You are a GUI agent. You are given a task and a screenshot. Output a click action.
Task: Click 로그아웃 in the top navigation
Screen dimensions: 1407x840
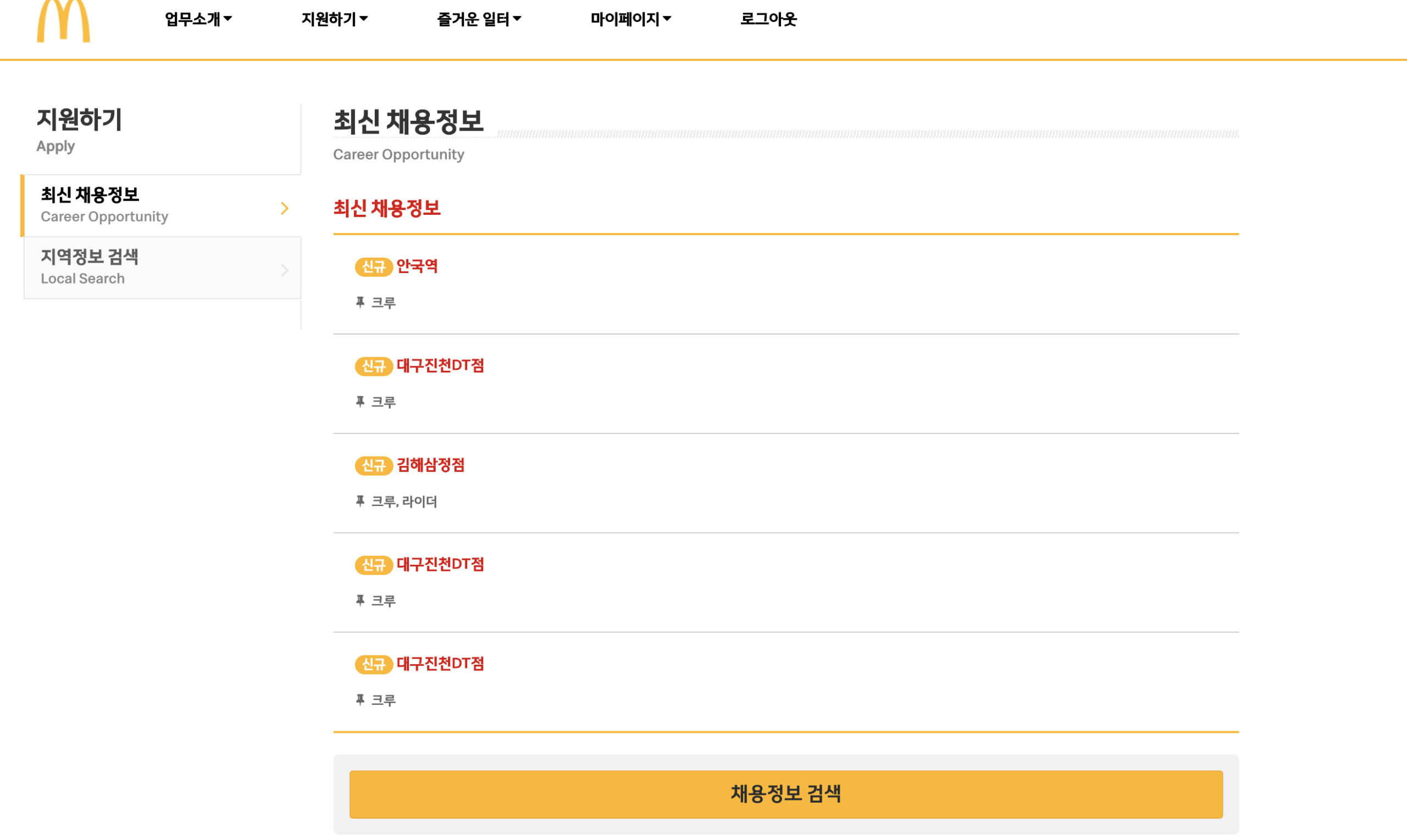click(x=768, y=19)
